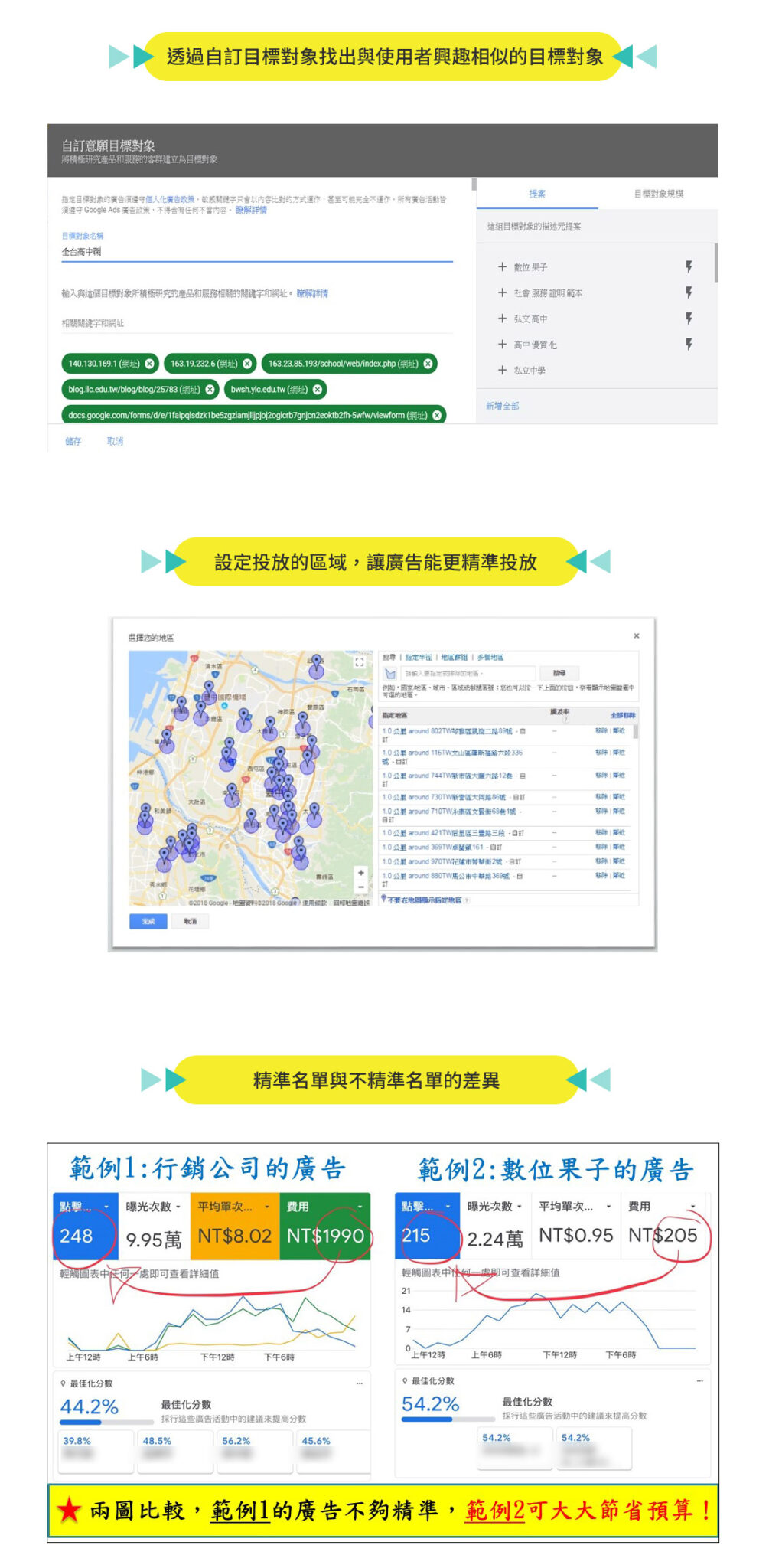Screen dimensions: 769x1568
Task: Click the 儲存 save button
Action: [73, 441]
